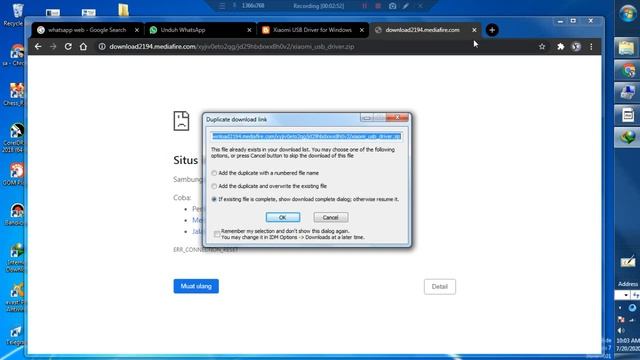
Task: Take a screenshot with recorder camera icon
Action: [x=392, y=6]
